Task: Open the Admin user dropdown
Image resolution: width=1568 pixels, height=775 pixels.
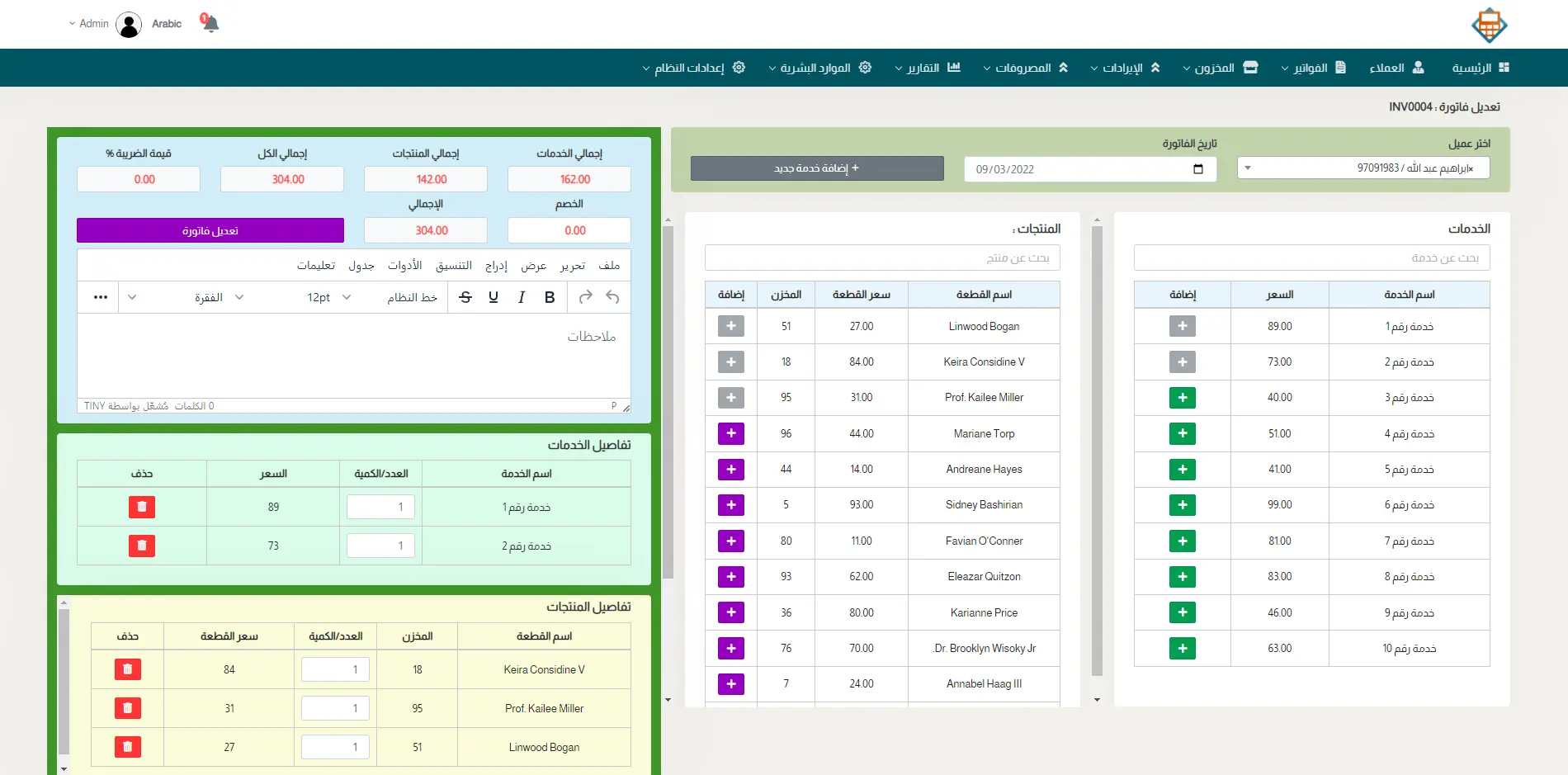Action: coord(89,24)
